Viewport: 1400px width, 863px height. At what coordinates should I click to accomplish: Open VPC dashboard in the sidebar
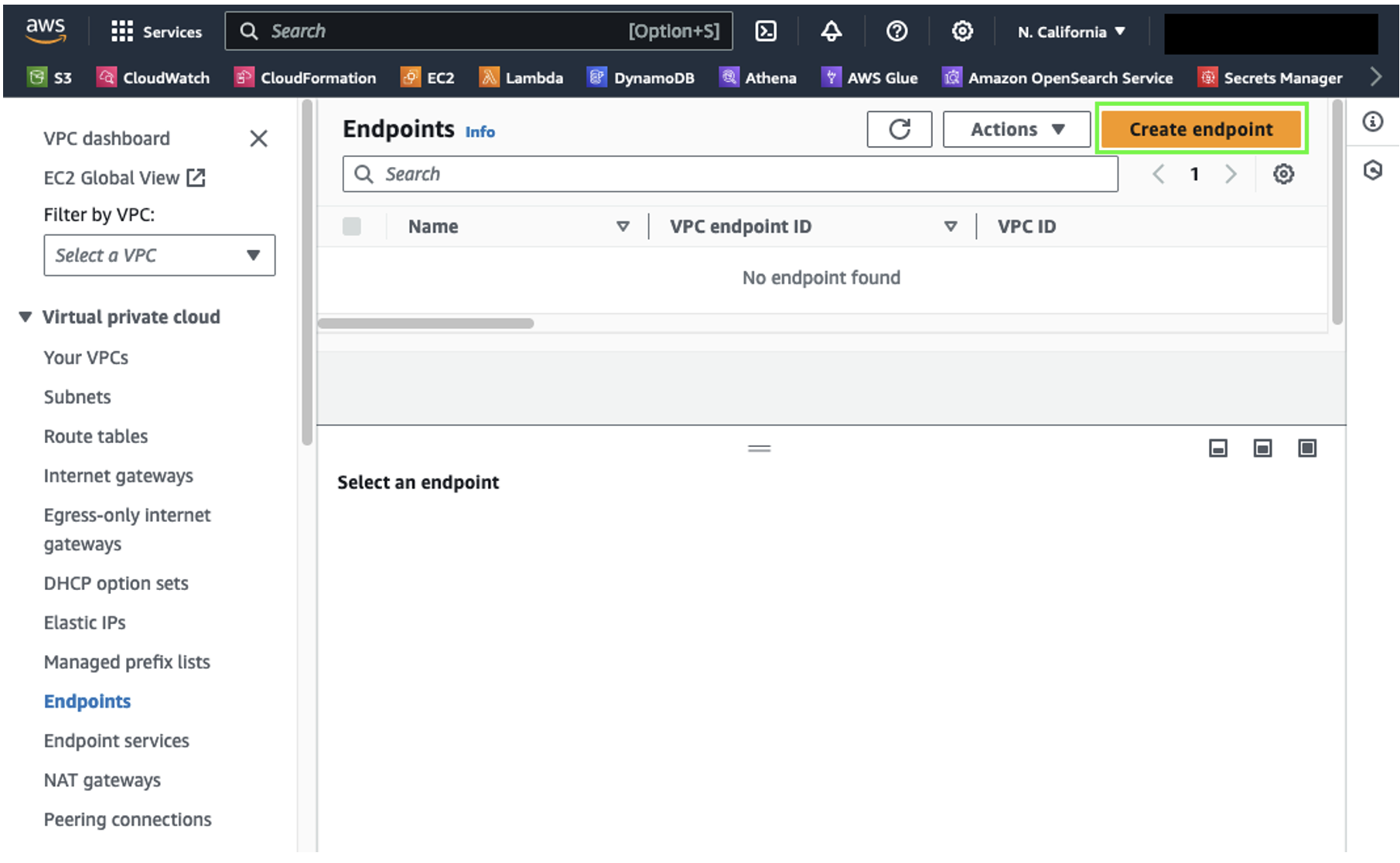click(x=107, y=138)
